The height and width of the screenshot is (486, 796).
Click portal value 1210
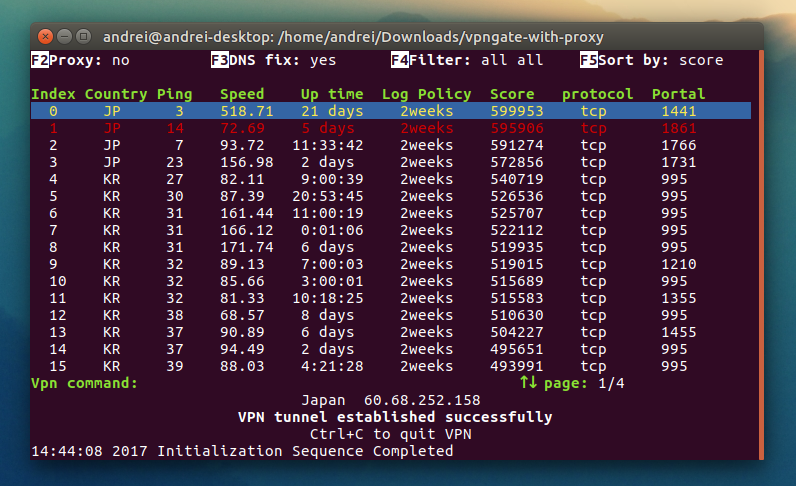[679, 264]
